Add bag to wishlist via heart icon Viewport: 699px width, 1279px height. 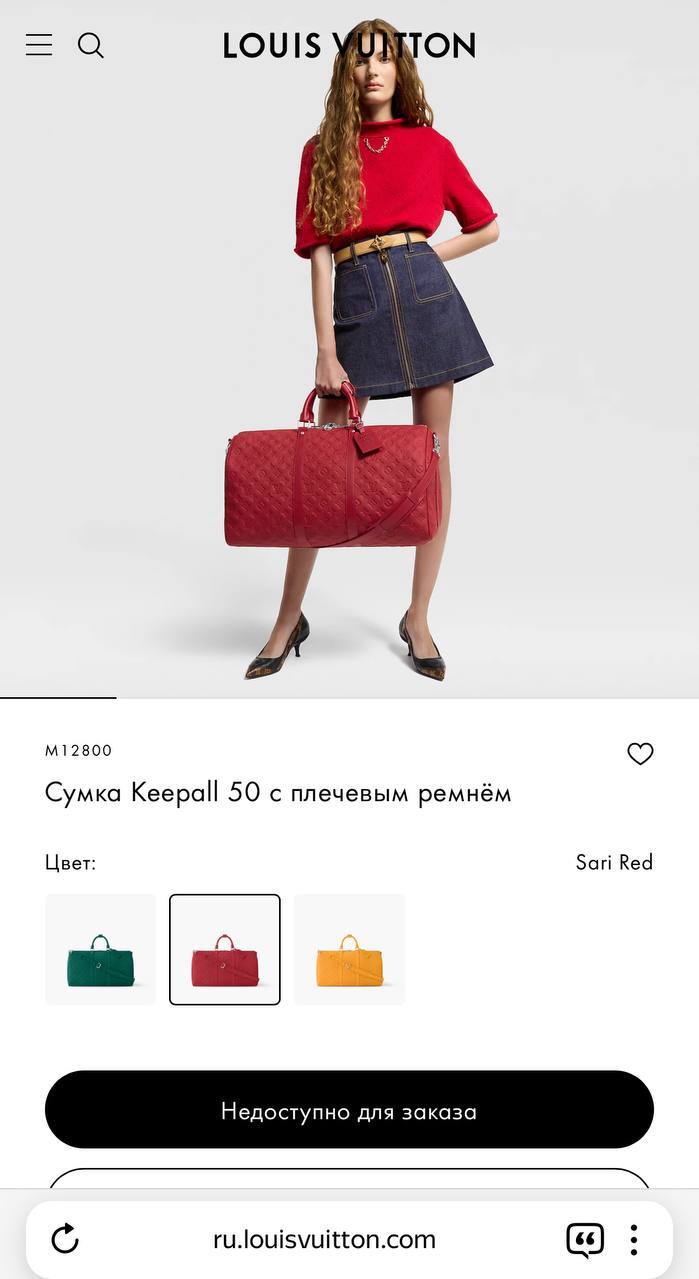[x=640, y=754]
